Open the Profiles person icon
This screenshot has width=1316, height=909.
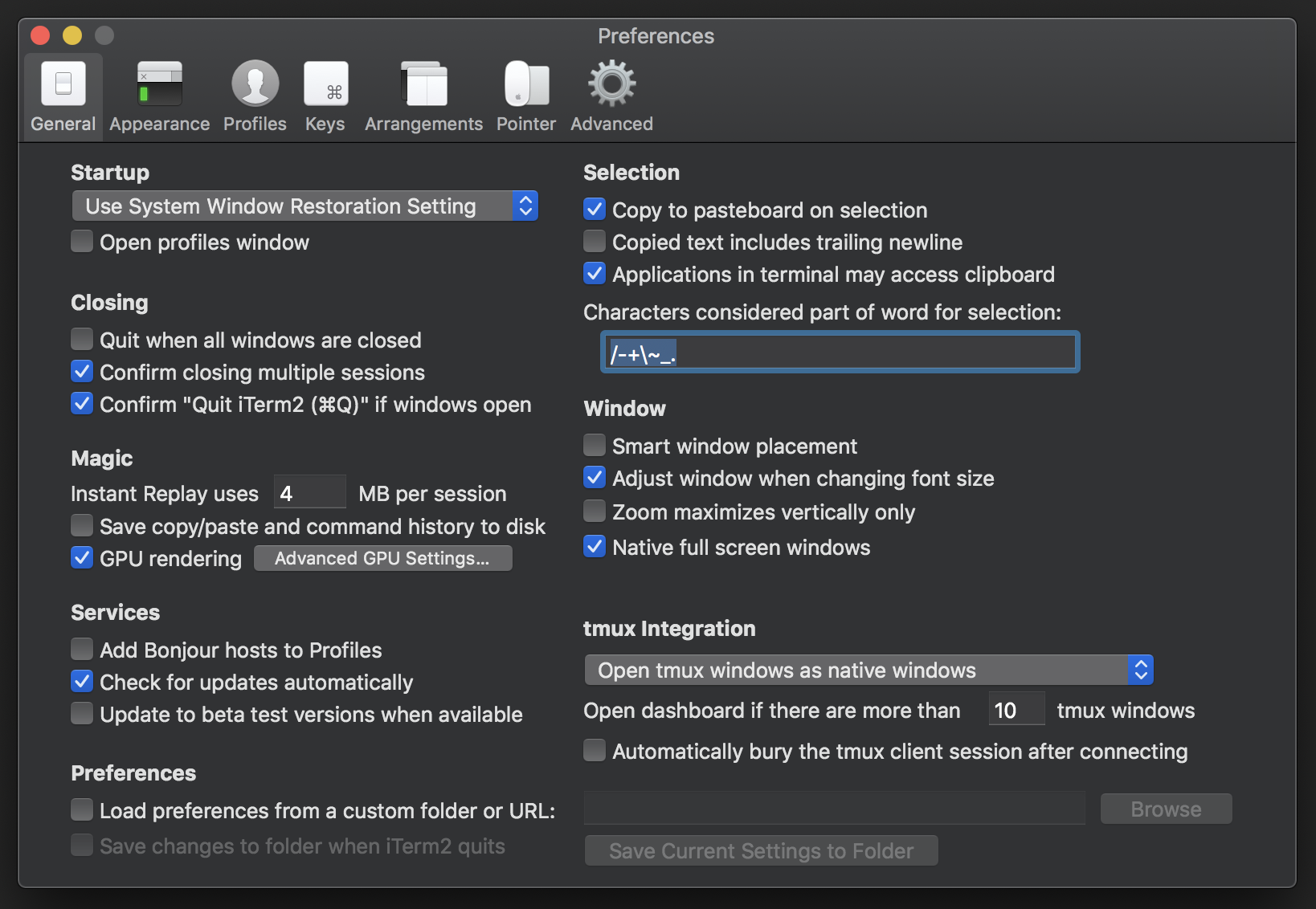pyautogui.click(x=255, y=84)
